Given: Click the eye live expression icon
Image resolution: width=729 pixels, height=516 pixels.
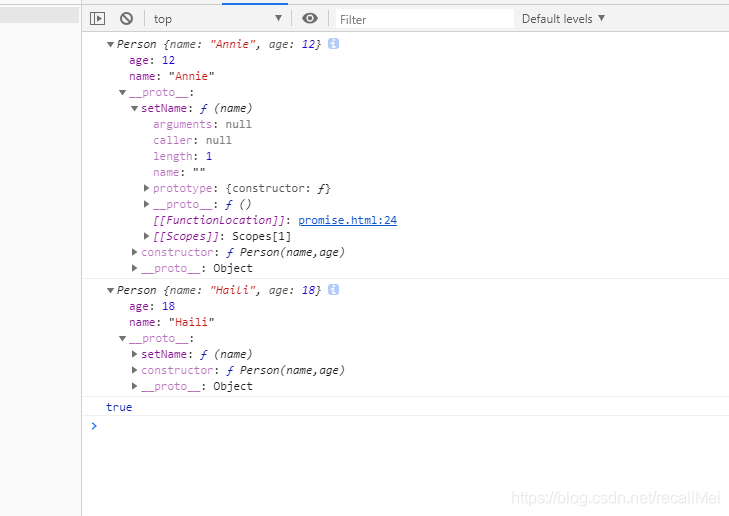Looking at the screenshot, I should 310,18.
